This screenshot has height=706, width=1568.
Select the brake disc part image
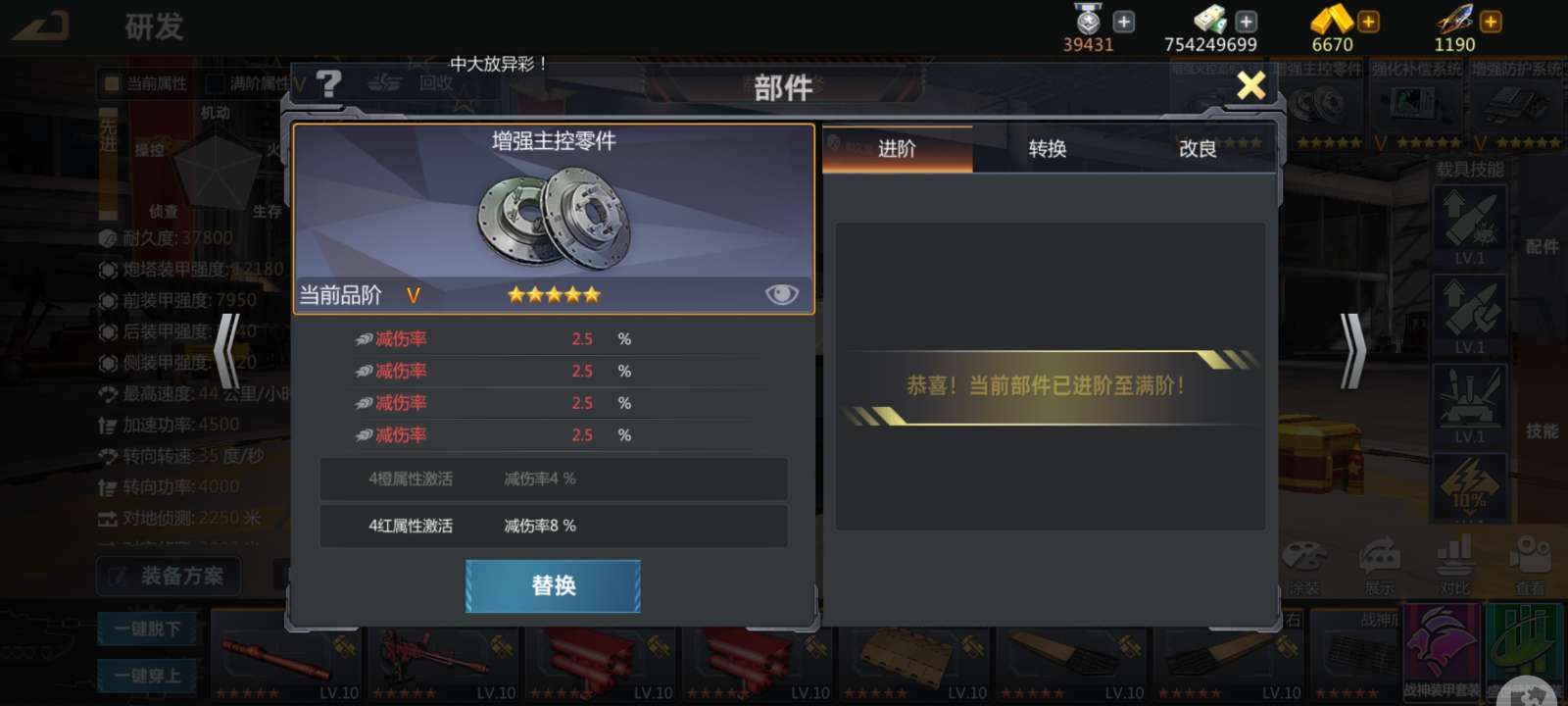point(554,216)
